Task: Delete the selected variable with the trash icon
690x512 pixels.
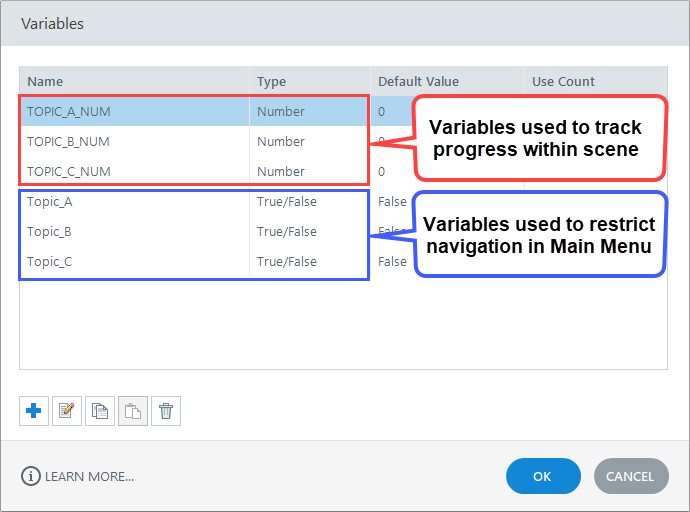Action: 166,411
